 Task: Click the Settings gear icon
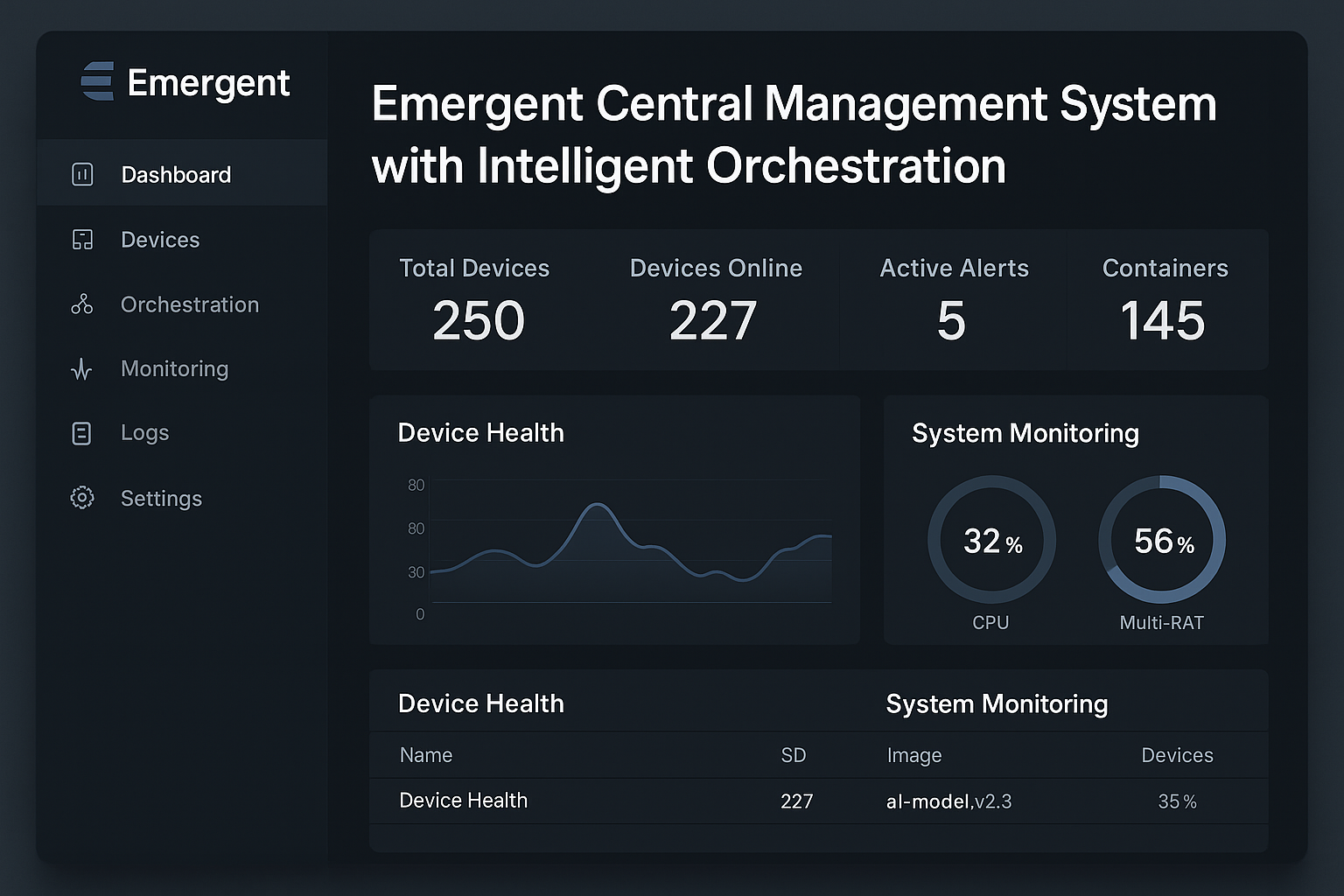(x=82, y=498)
